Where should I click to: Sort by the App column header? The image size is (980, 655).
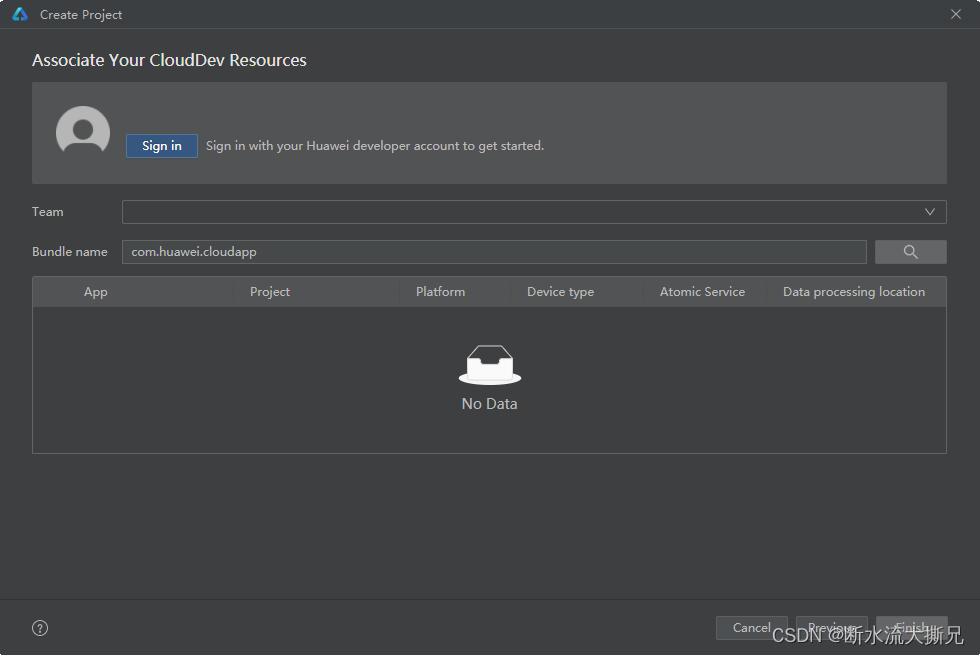(x=96, y=292)
